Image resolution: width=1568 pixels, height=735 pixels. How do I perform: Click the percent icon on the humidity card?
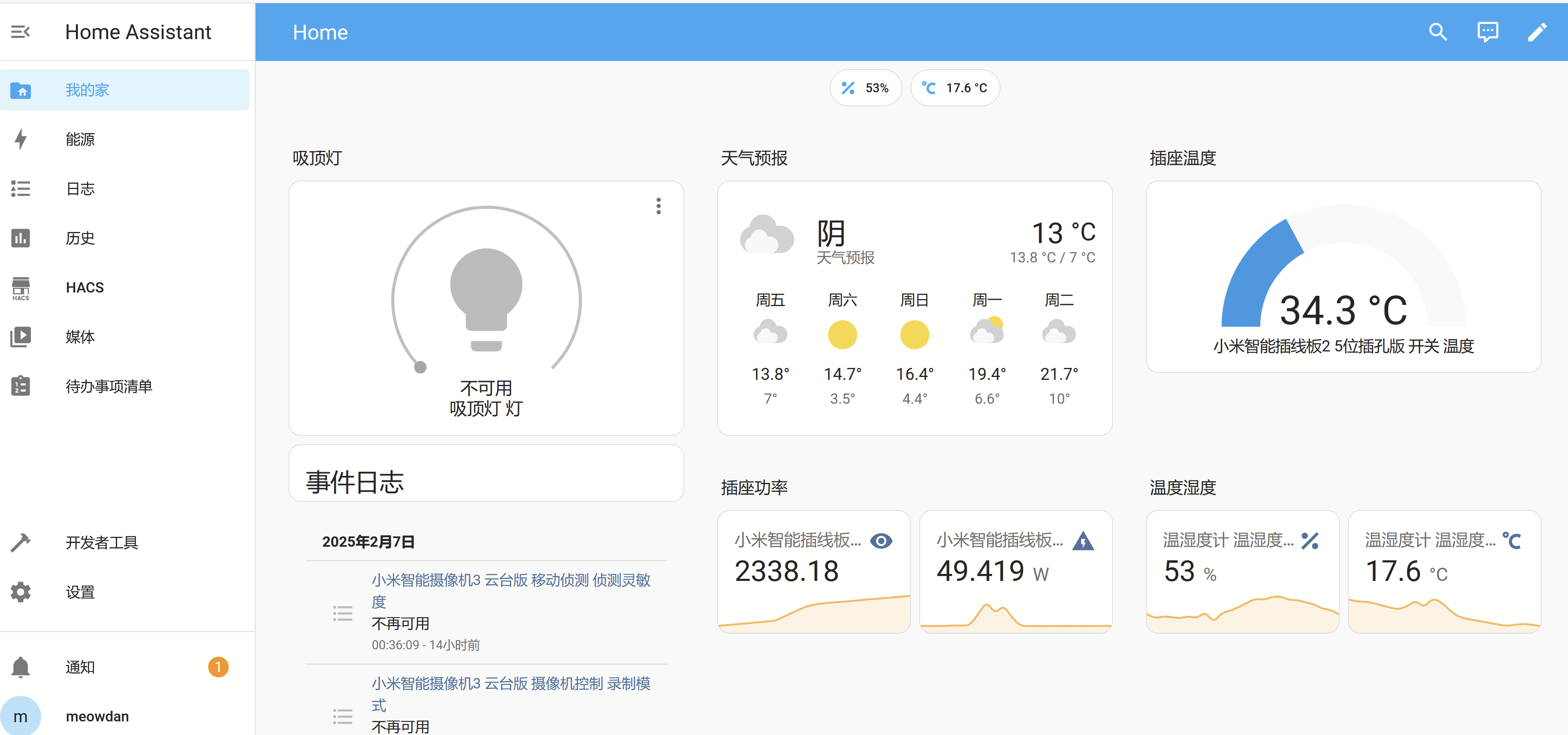coord(1309,540)
